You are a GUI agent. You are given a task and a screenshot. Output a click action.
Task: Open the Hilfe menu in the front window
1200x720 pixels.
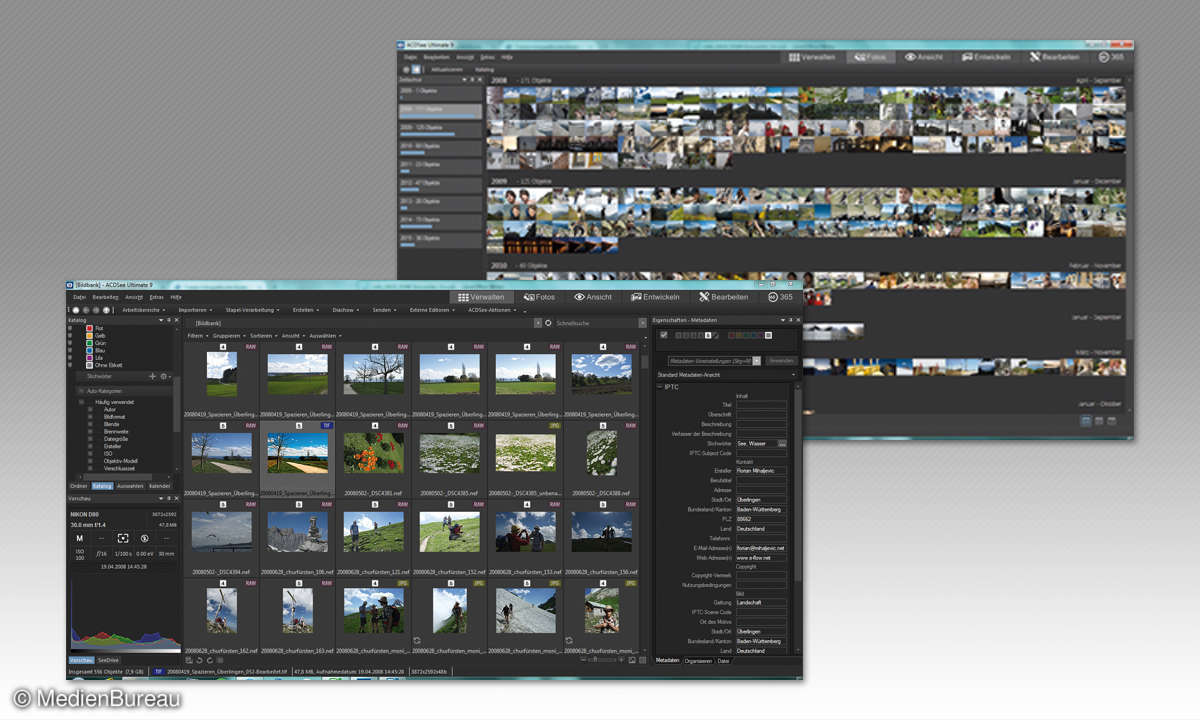point(176,297)
